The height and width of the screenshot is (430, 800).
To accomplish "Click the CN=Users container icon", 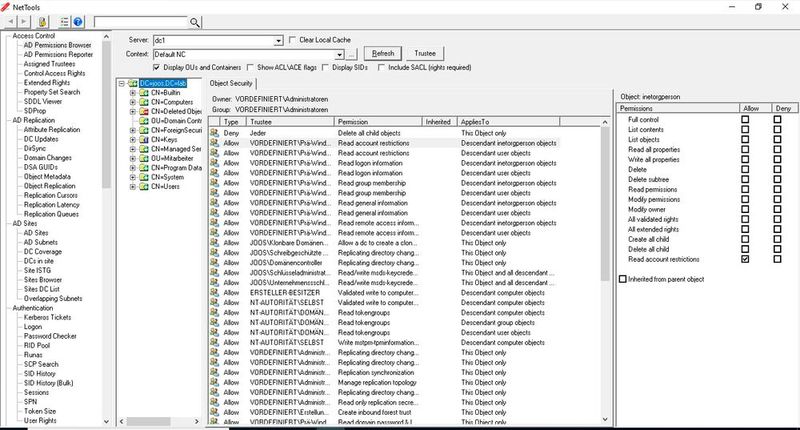I will click(144, 187).
